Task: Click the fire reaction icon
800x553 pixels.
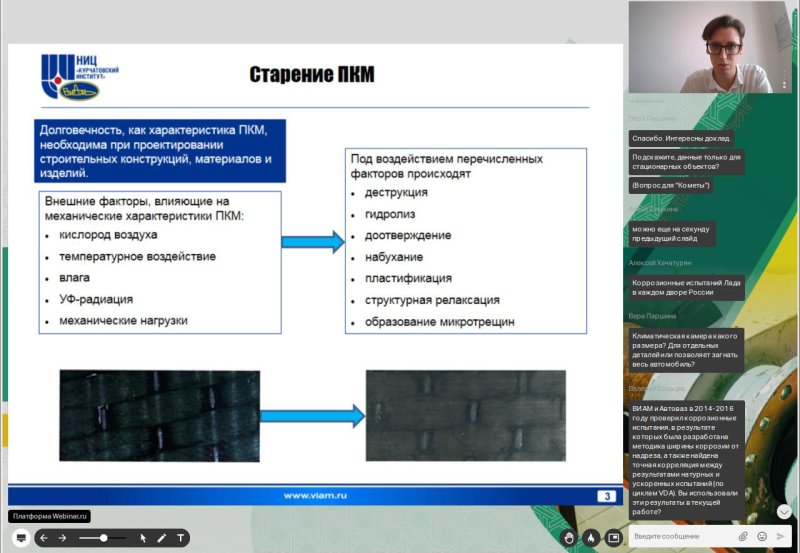Action: pyautogui.click(x=591, y=537)
